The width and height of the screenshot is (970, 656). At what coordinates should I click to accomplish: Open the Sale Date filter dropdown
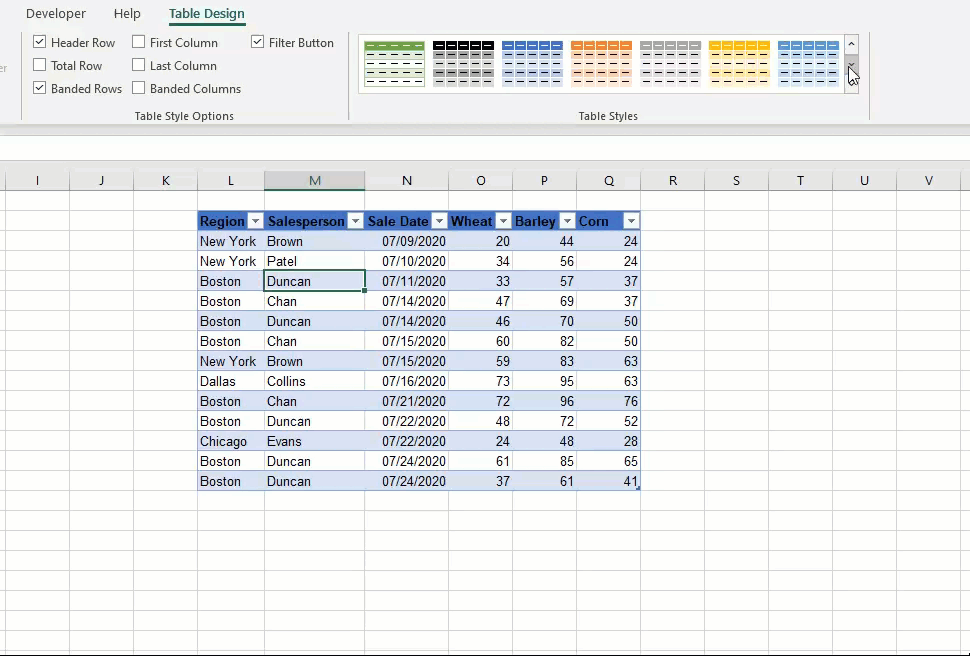tap(439, 220)
